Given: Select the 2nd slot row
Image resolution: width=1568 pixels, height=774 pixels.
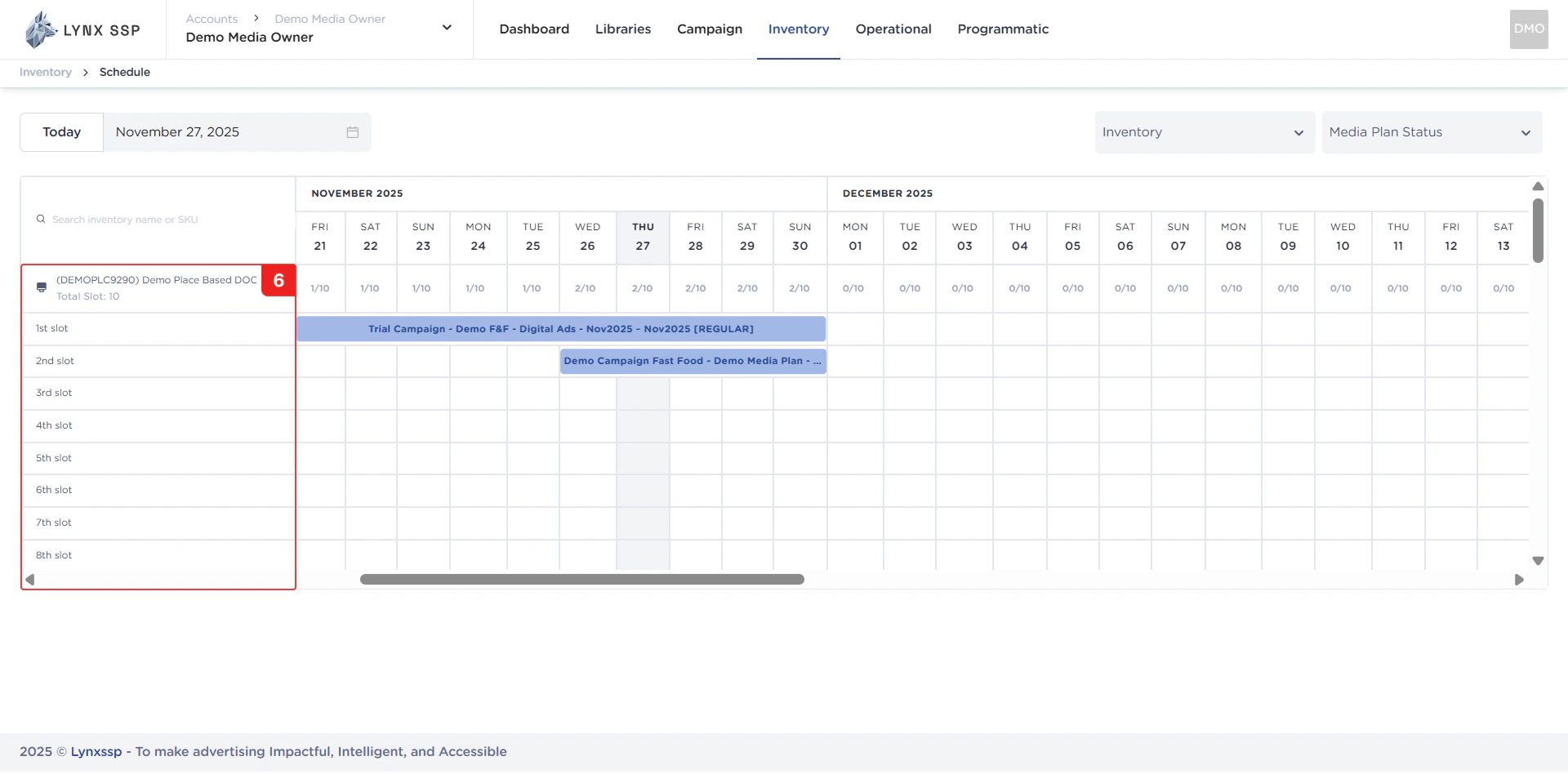Looking at the screenshot, I should (158, 361).
